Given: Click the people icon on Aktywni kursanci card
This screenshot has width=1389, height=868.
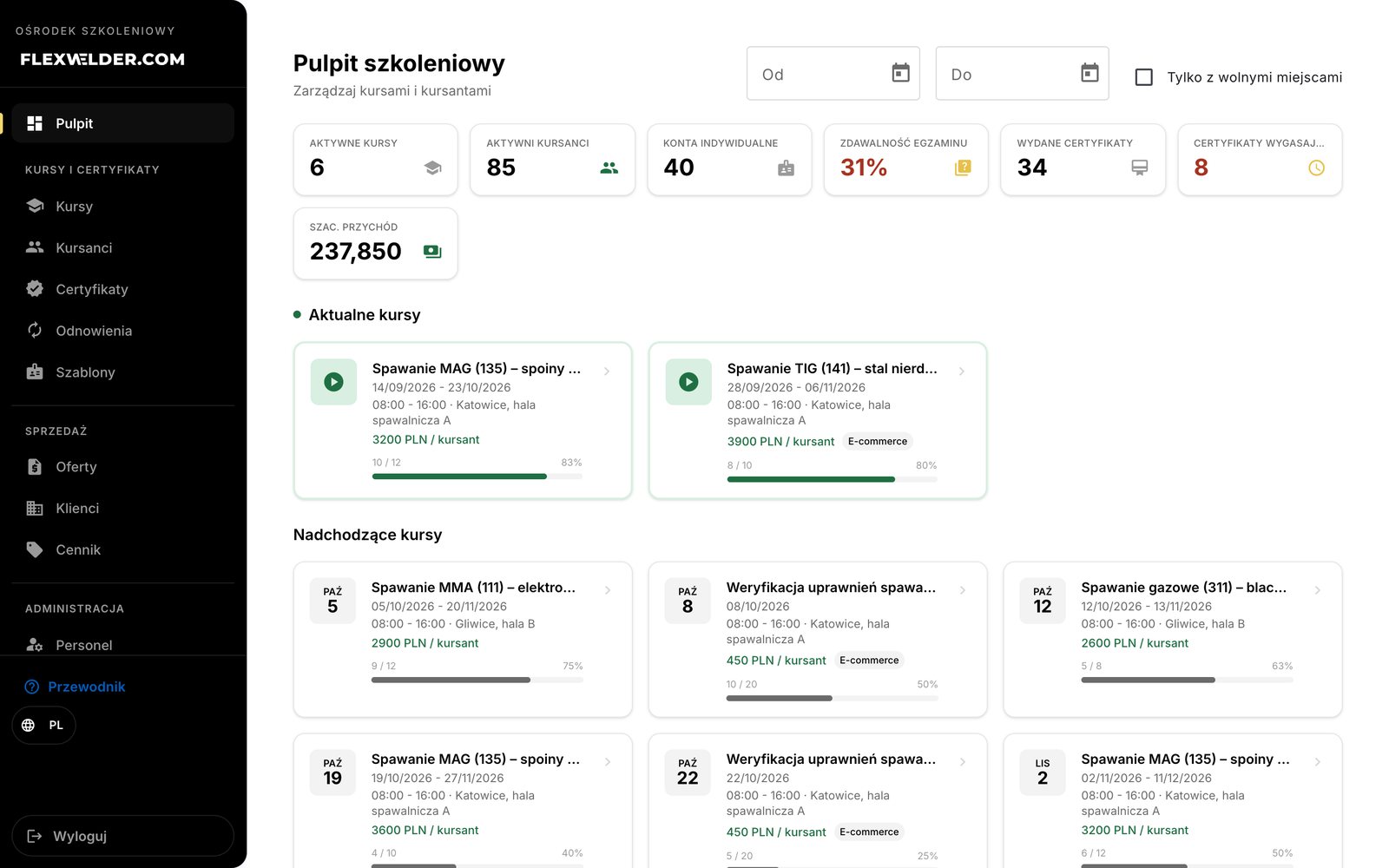Looking at the screenshot, I should point(609,168).
